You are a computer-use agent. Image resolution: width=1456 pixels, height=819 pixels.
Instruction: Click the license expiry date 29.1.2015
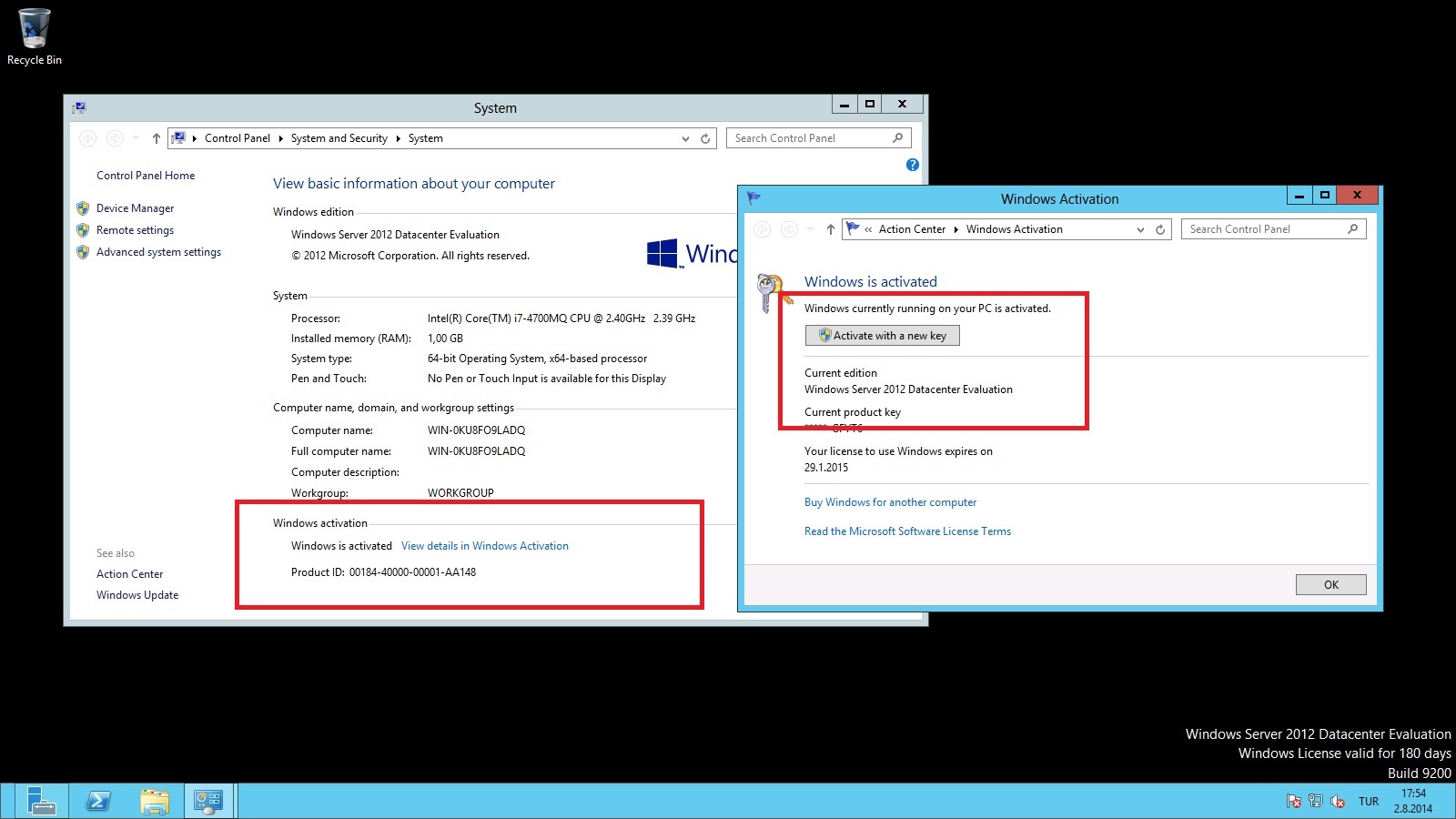click(x=826, y=468)
